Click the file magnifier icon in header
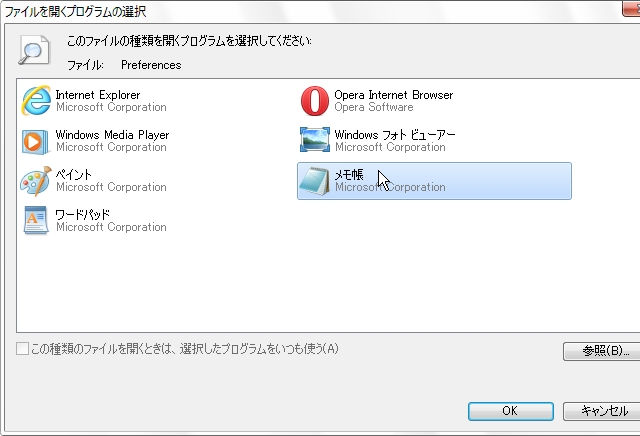640x436 pixels. [x=33, y=51]
